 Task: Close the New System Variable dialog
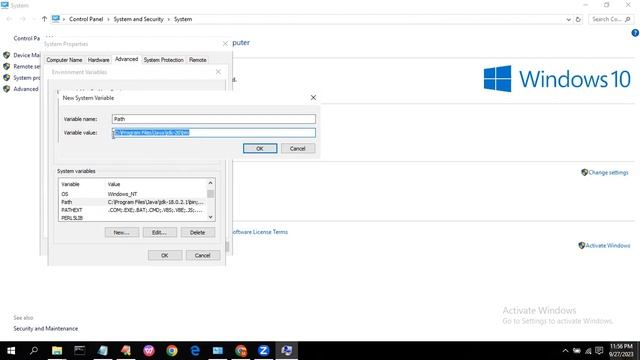[313, 98]
